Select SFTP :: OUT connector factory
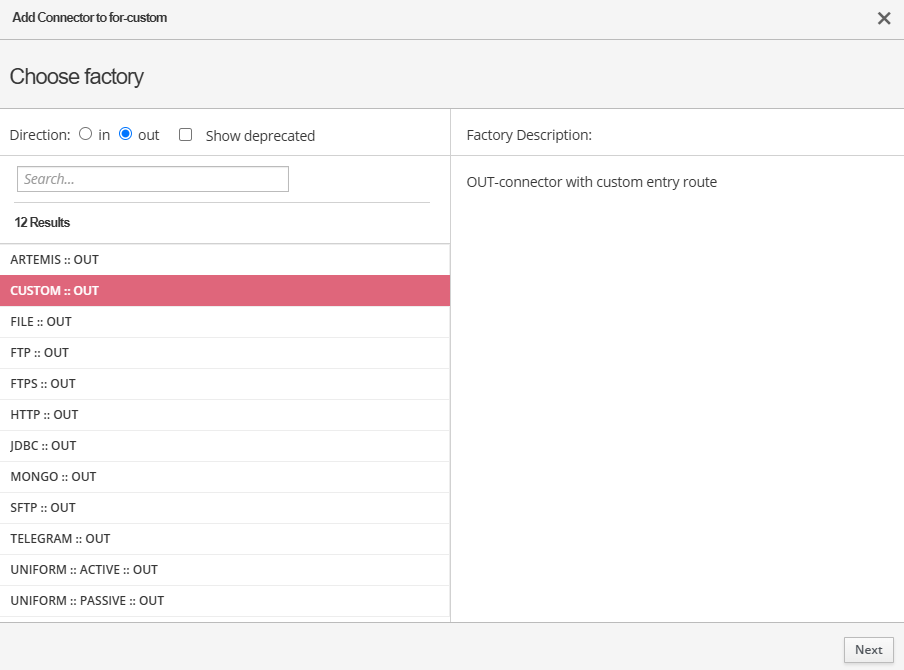904x670 pixels. click(x=43, y=508)
